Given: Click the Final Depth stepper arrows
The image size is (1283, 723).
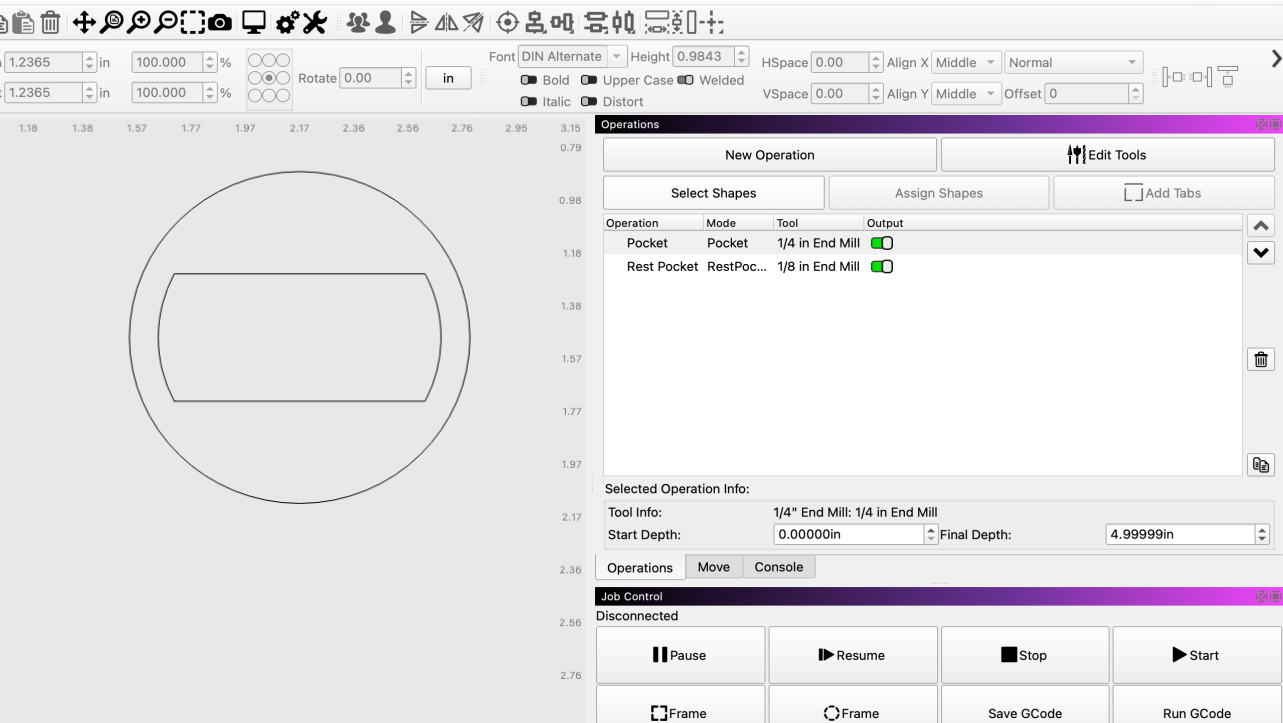Looking at the screenshot, I should pyautogui.click(x=1261, y=535).
